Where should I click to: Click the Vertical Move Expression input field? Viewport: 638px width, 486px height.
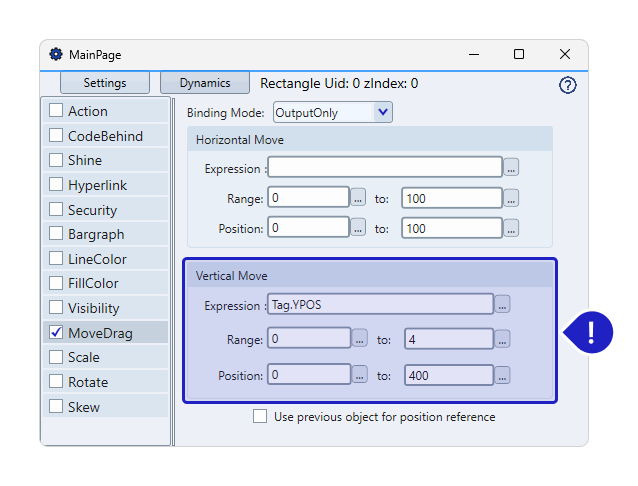(x=380, y=304)
